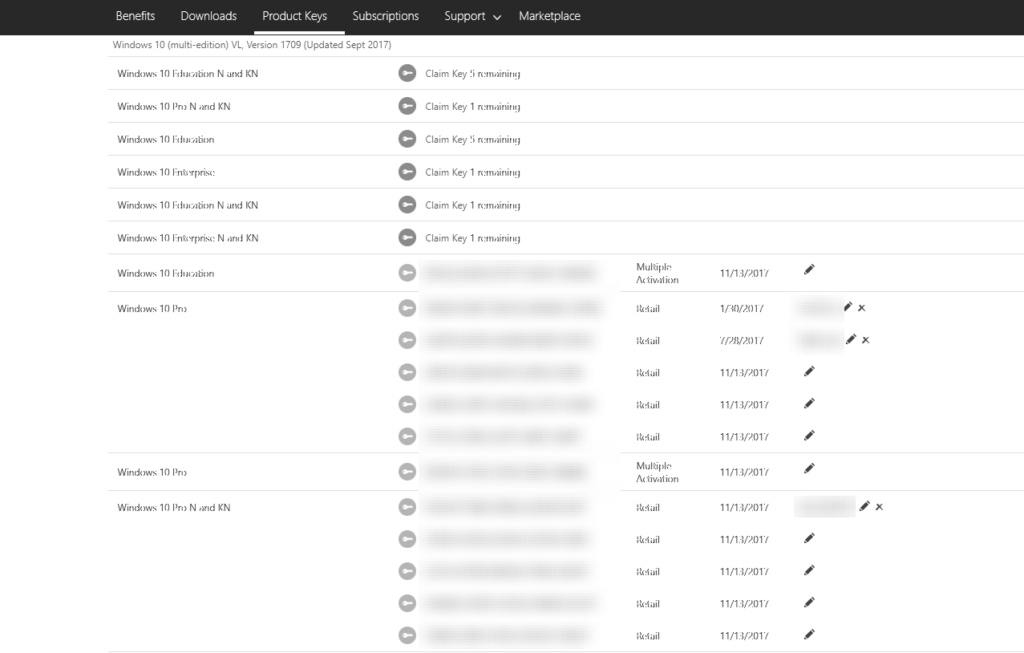
Task: Click blurred note field in the 1/30/2017 row
Action: pyautogui.click(x=819, y=308)
